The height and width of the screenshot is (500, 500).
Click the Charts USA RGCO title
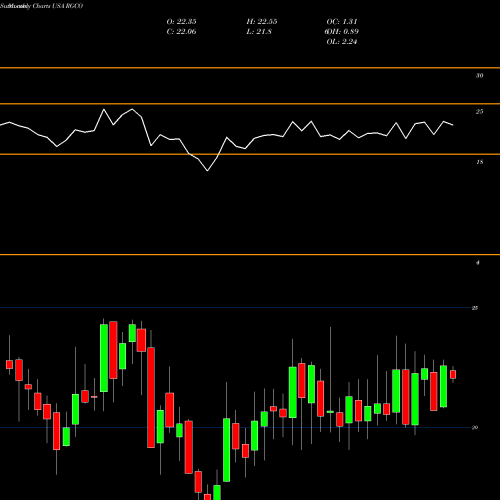[58, 6]
